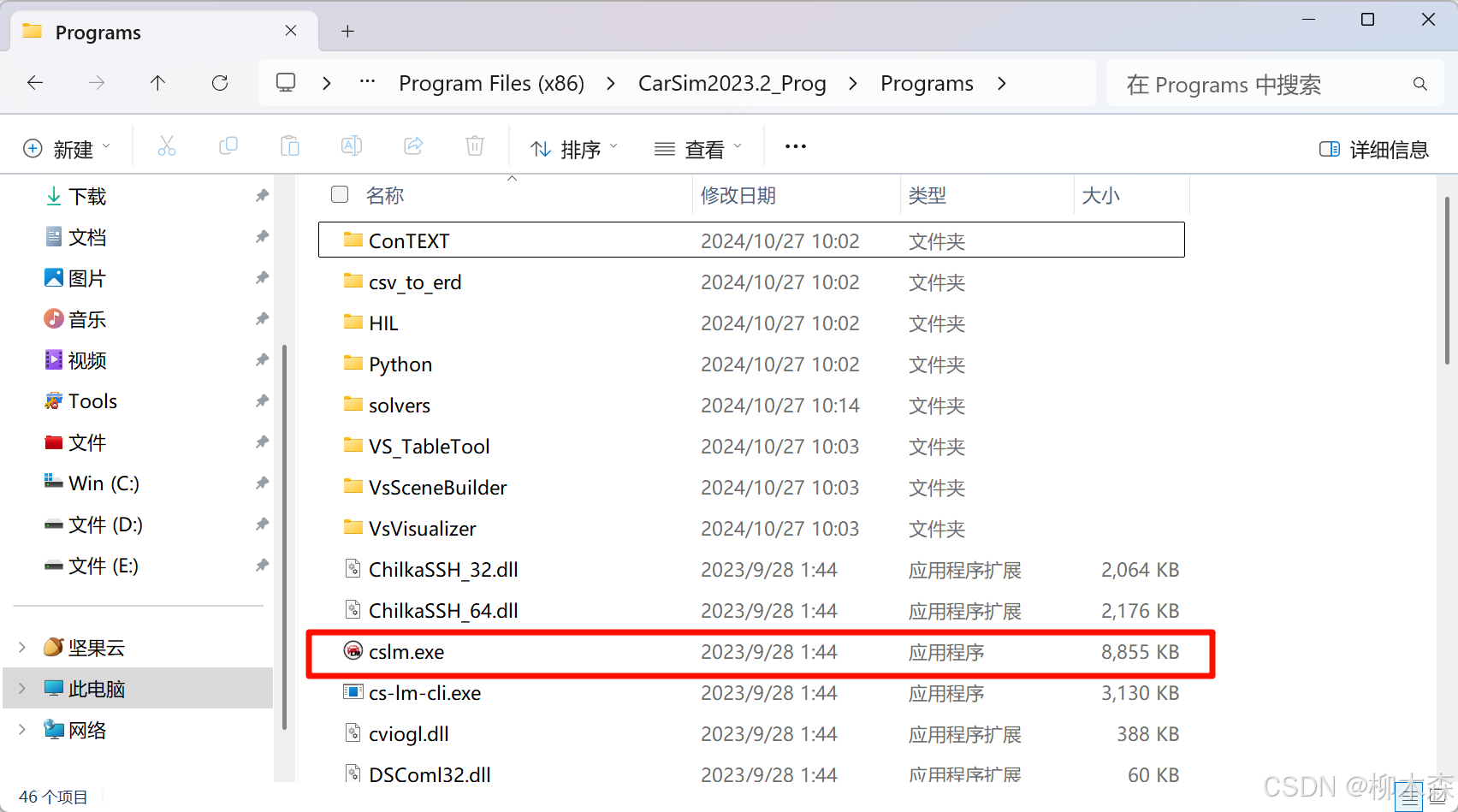The height and width of the screenshot is (812, 1458).
Task: Sort by 修改日期 column header
Action: point(738,195)
